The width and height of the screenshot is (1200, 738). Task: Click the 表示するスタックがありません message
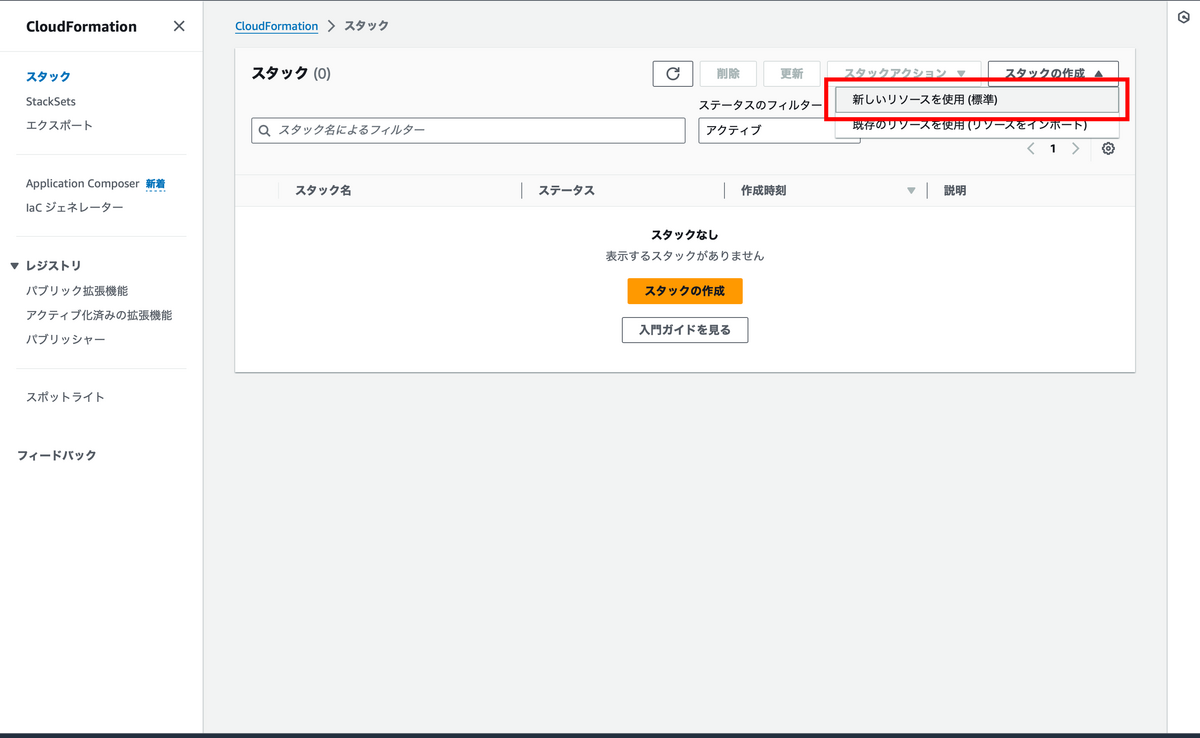point(685,256)
